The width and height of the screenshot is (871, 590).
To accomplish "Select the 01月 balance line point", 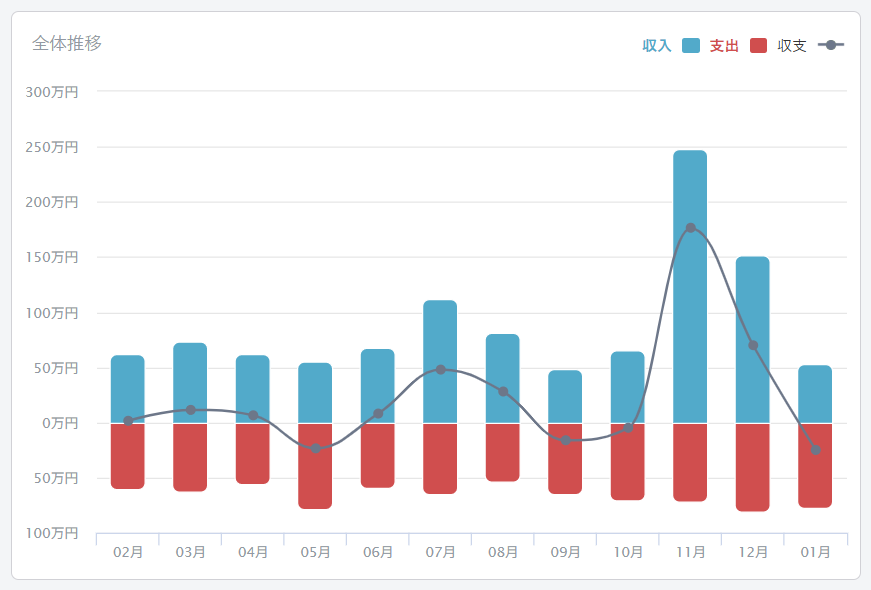I will (815, 450).
